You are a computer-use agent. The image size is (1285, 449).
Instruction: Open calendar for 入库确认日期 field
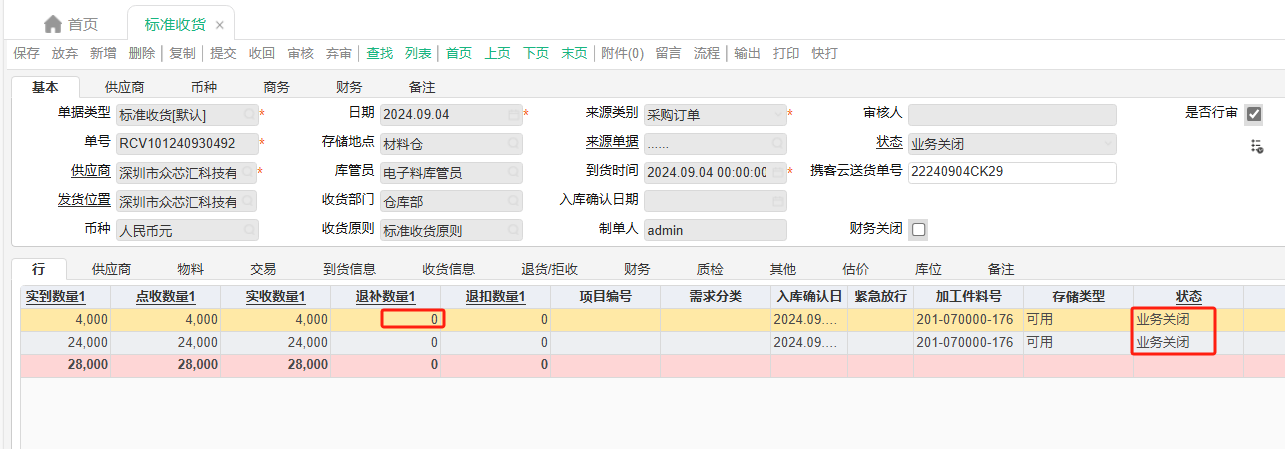(x=778, y=202)
